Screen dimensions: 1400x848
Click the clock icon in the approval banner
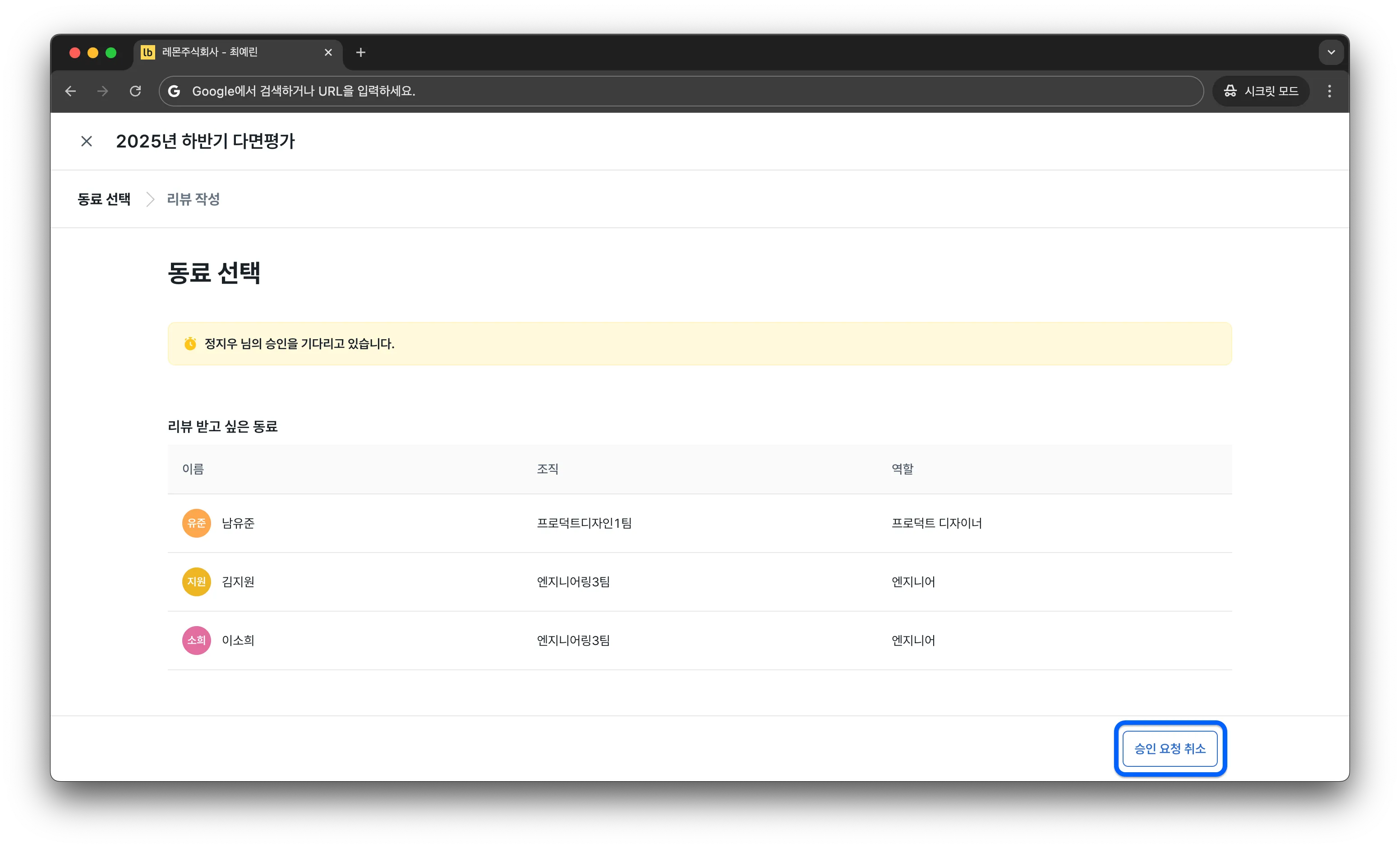click(x=190, y=343)
